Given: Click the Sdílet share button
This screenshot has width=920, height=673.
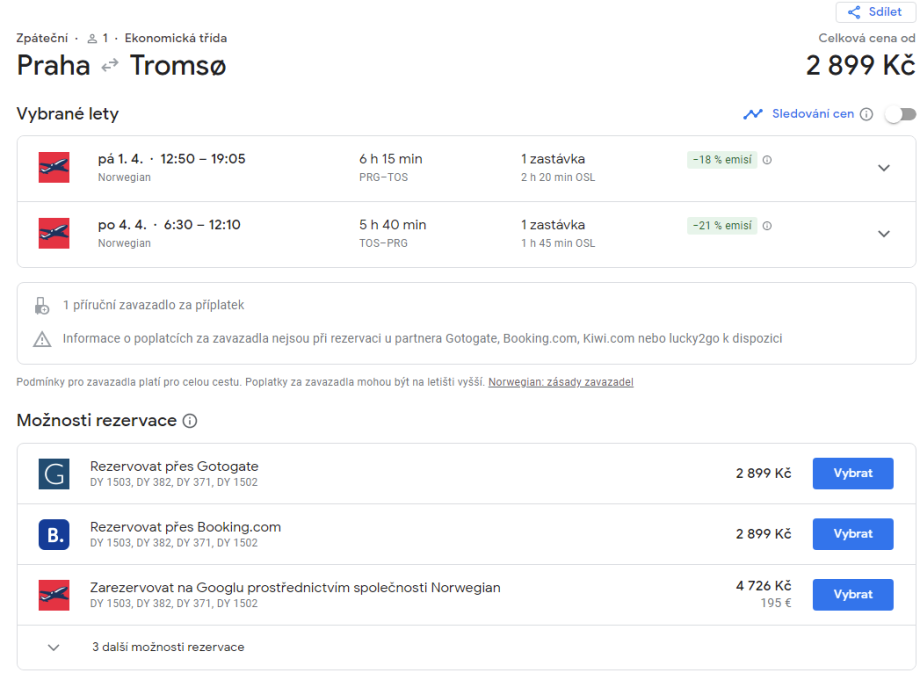Looking at the screenshot, I should pyautogui.click(x=875, y=12).
